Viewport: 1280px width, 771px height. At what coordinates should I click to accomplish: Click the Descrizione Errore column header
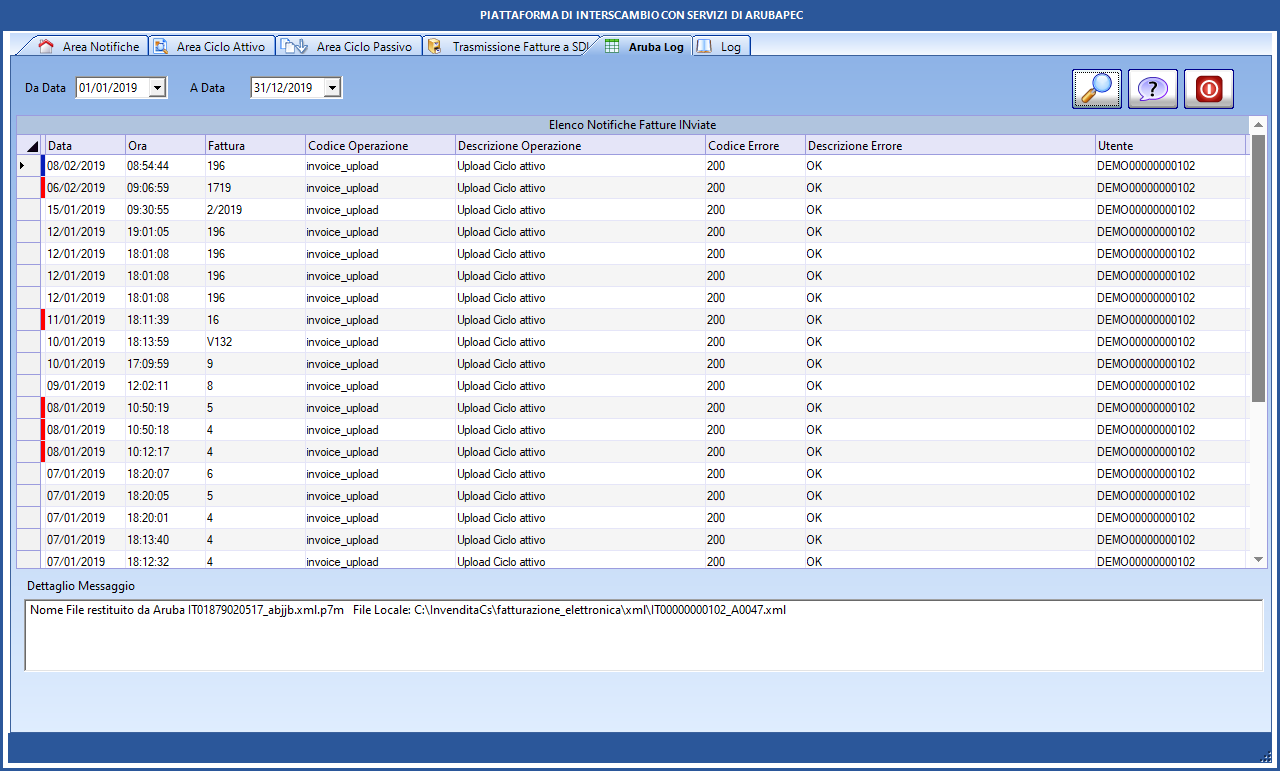click(950, 146)
